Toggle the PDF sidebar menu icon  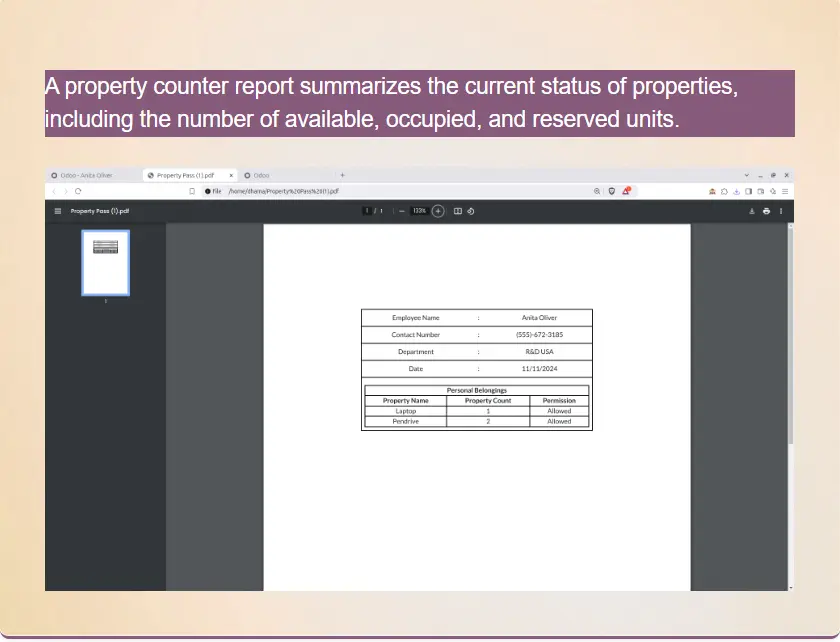[58, 211]
